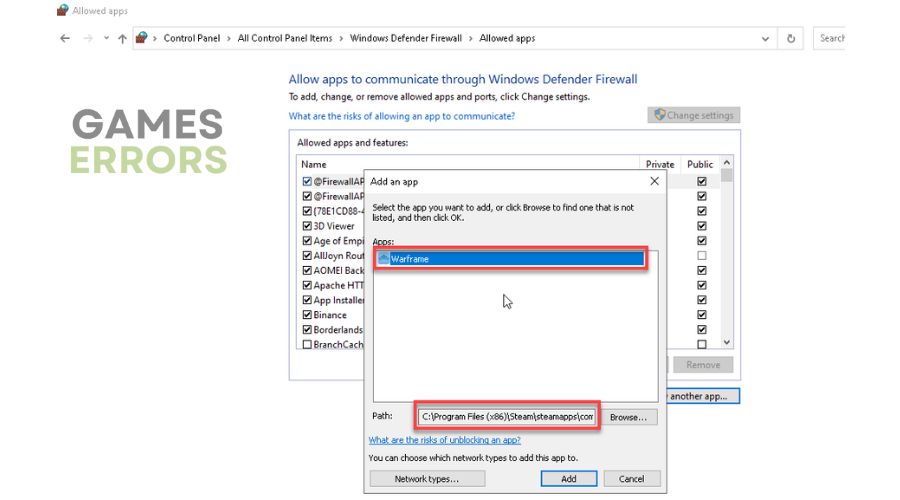Image resolution: width=900 pixels, height=500 pixels.
Task: Click the Allowed apps title bar icon
Action: click(63, 10)
